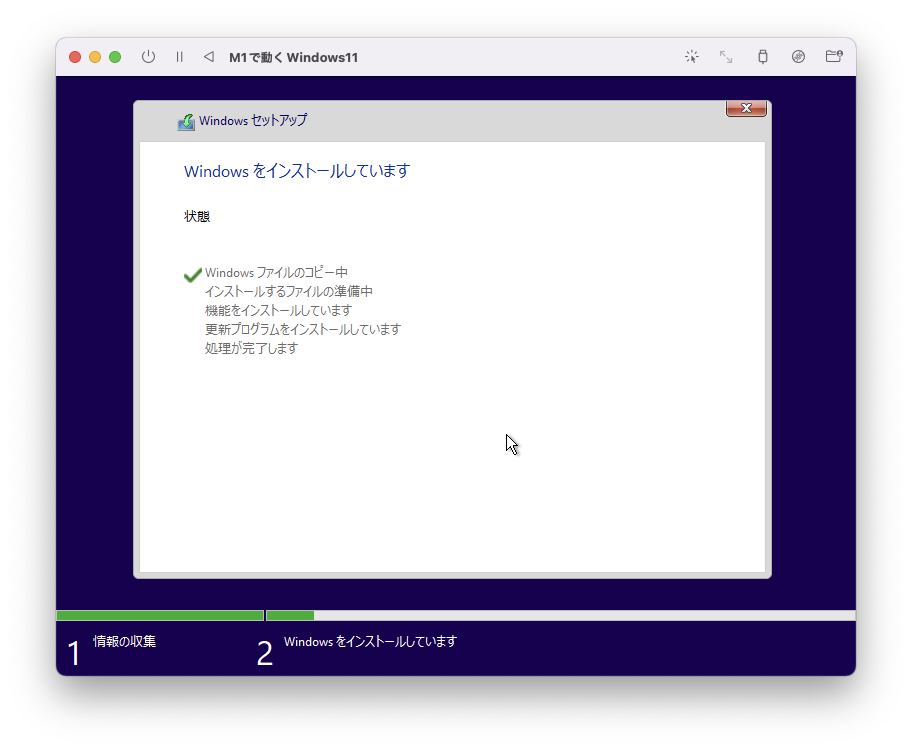Close the UTM window with the red button

click(x=75, y=57)
